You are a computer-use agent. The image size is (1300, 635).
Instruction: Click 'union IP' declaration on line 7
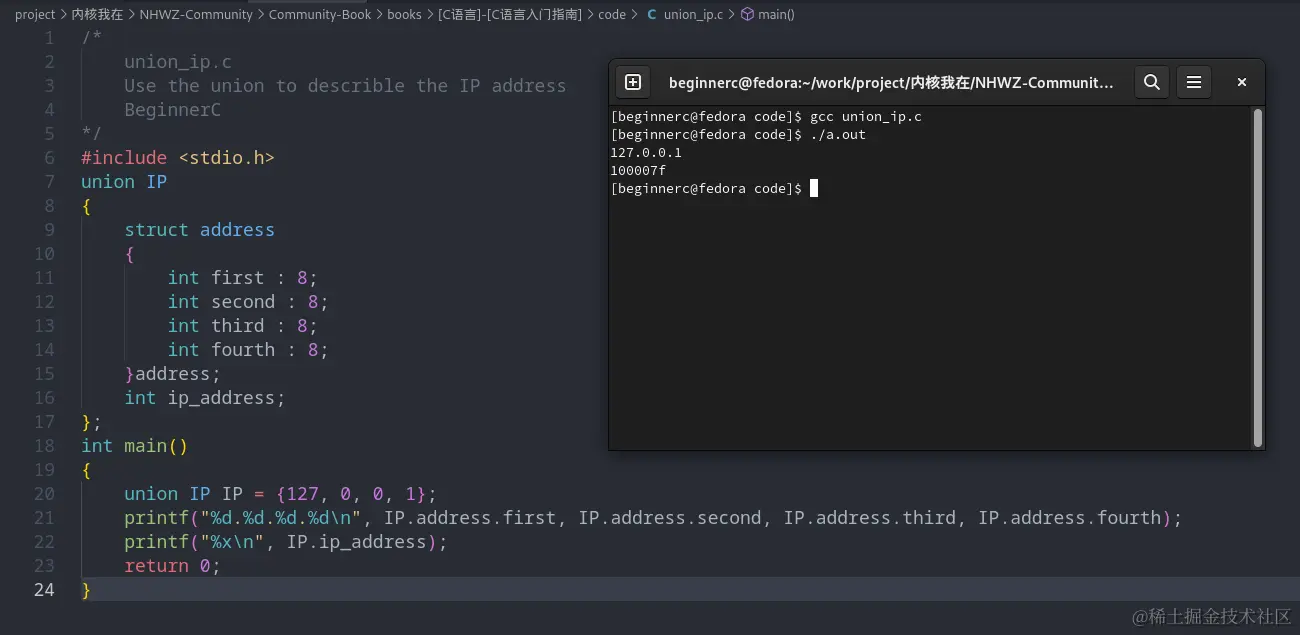[124, 182]
